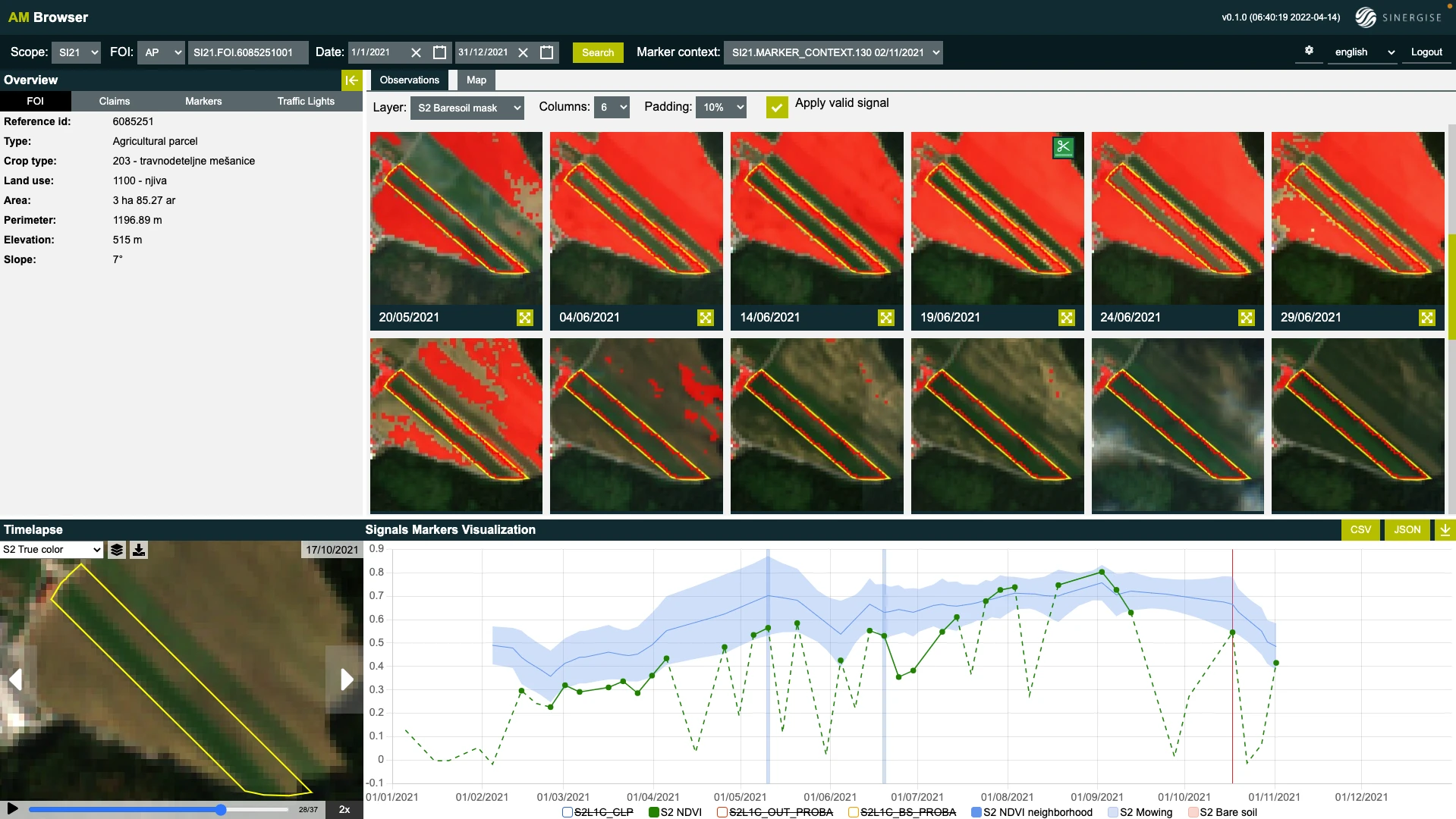1456x819 pixels.
Task: Download the timelapse image
Action: point(139,550)
